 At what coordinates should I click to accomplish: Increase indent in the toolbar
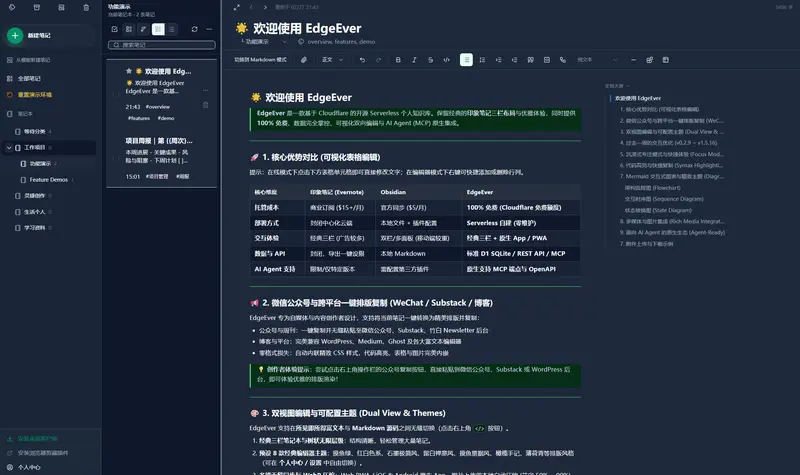click(x=498, y=60)
